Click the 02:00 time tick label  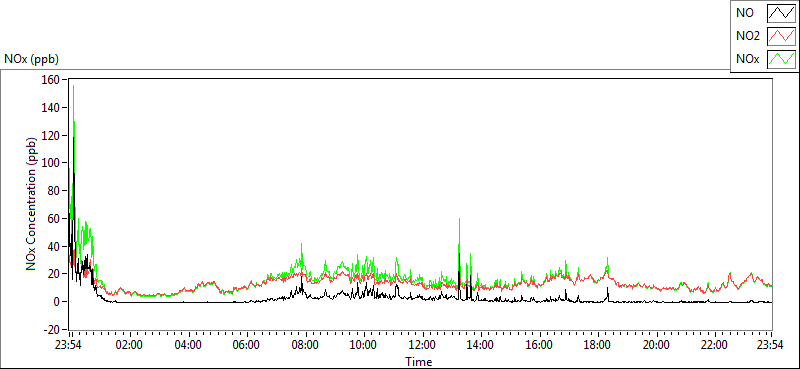click(x=130, y=344)
